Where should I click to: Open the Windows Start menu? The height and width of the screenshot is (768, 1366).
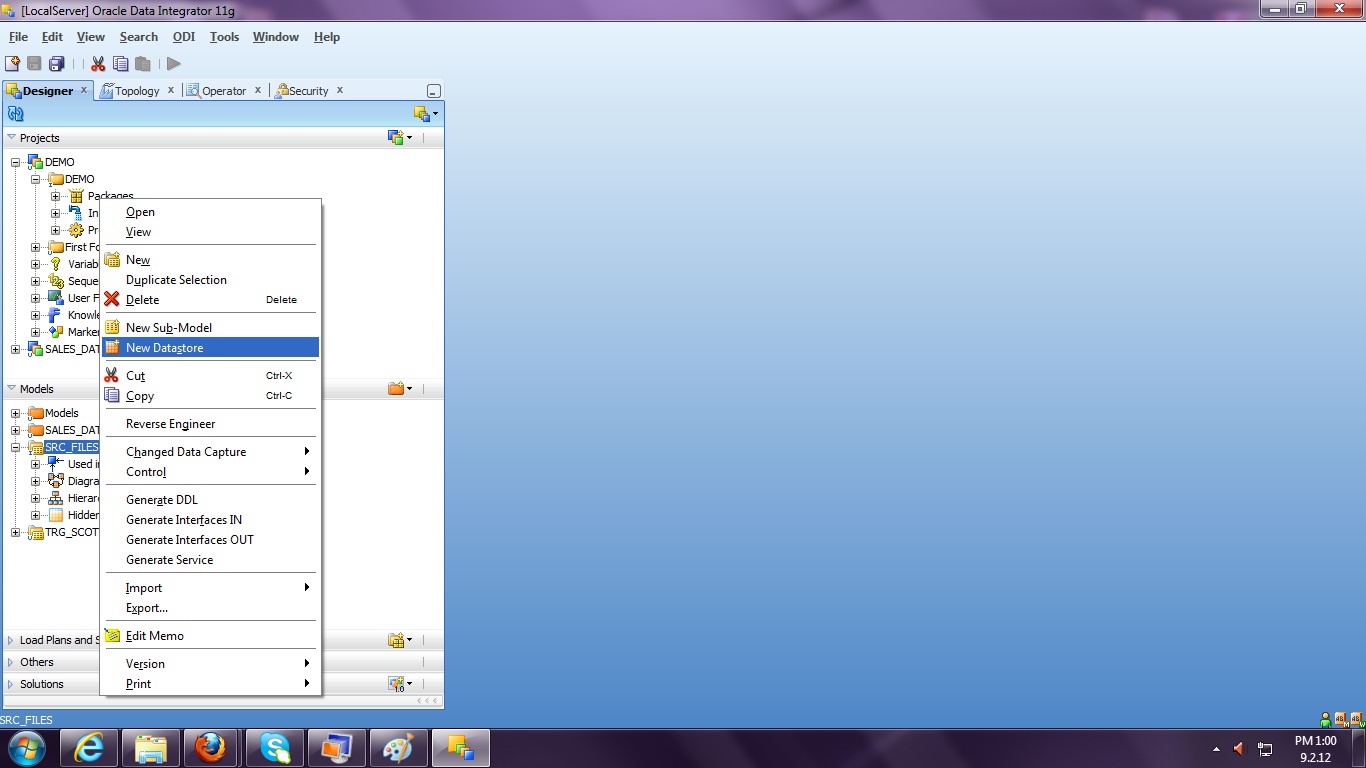[x=26, y=747]
